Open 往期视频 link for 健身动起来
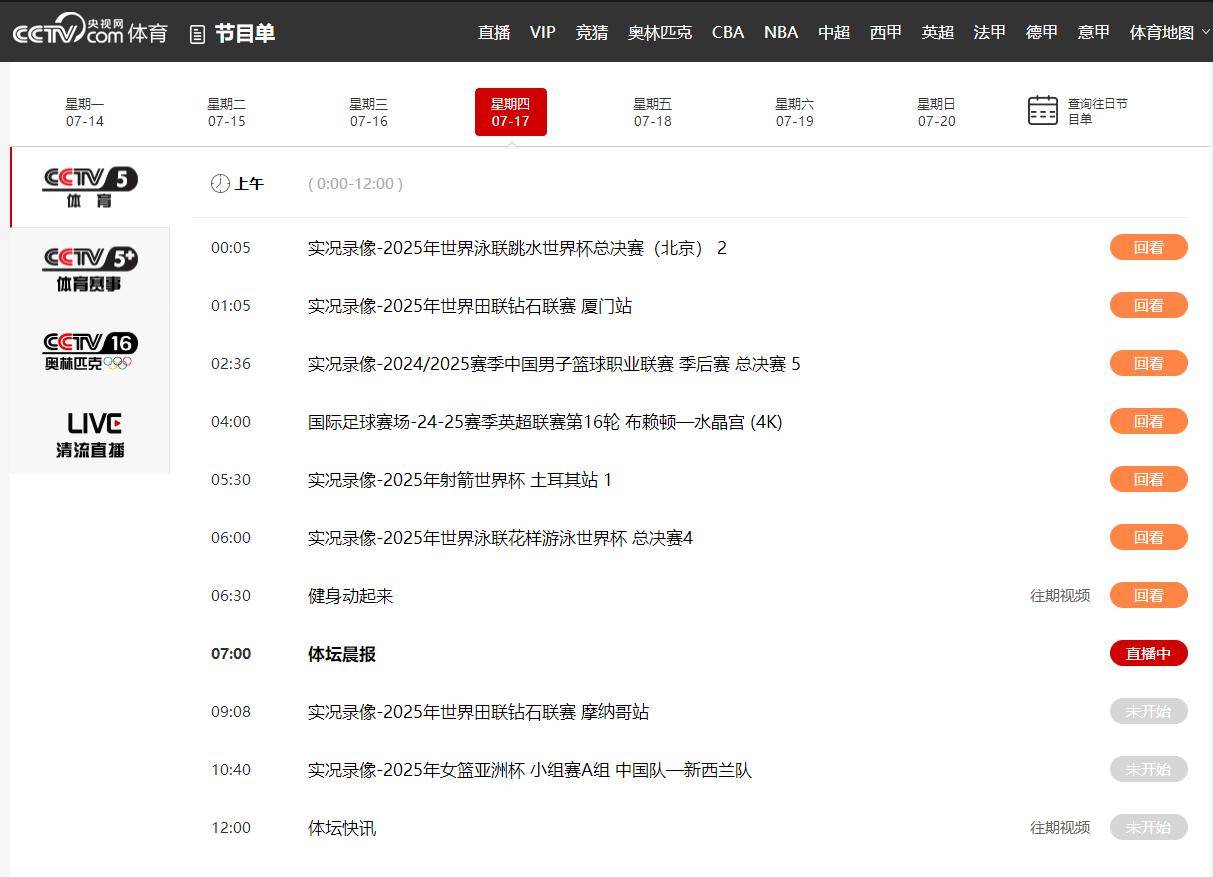 [1060, 596]
